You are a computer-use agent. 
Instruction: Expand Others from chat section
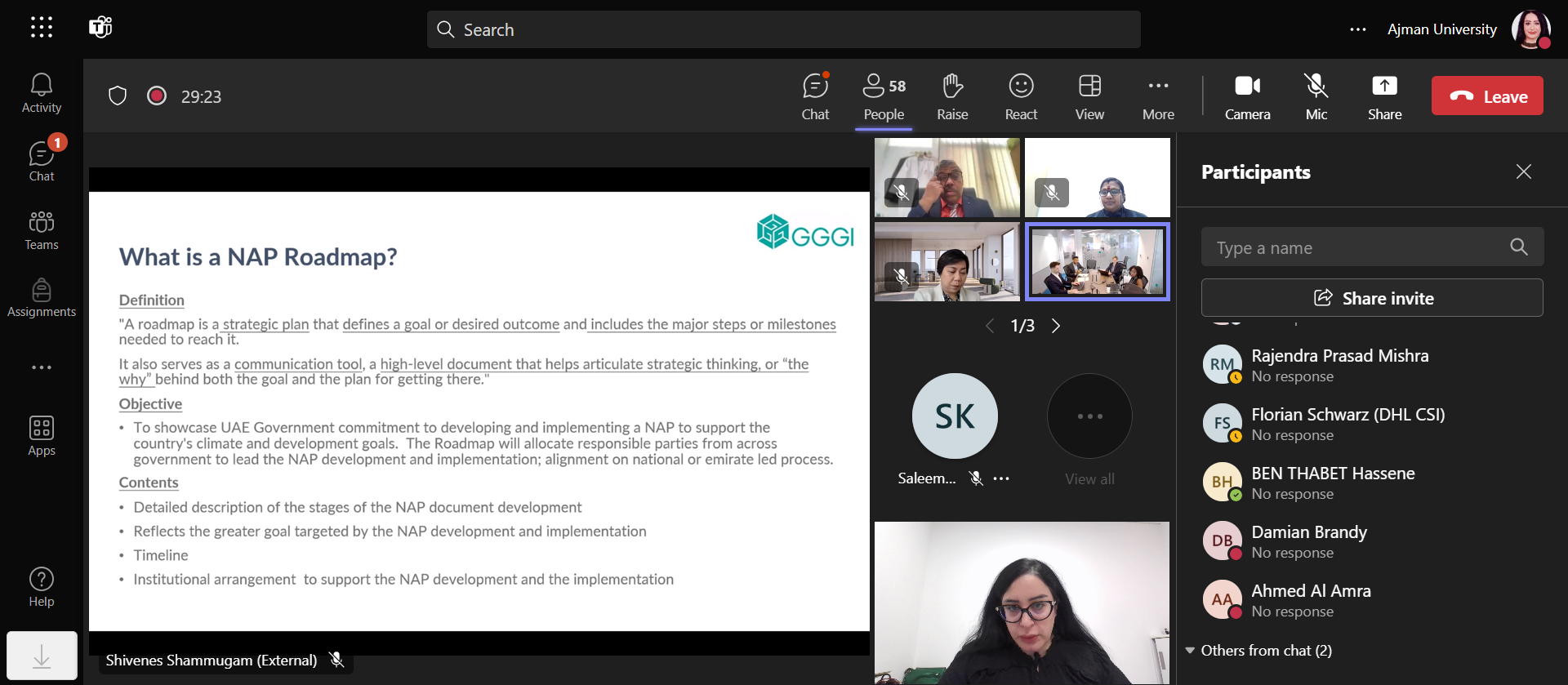tap(1258, 651)
